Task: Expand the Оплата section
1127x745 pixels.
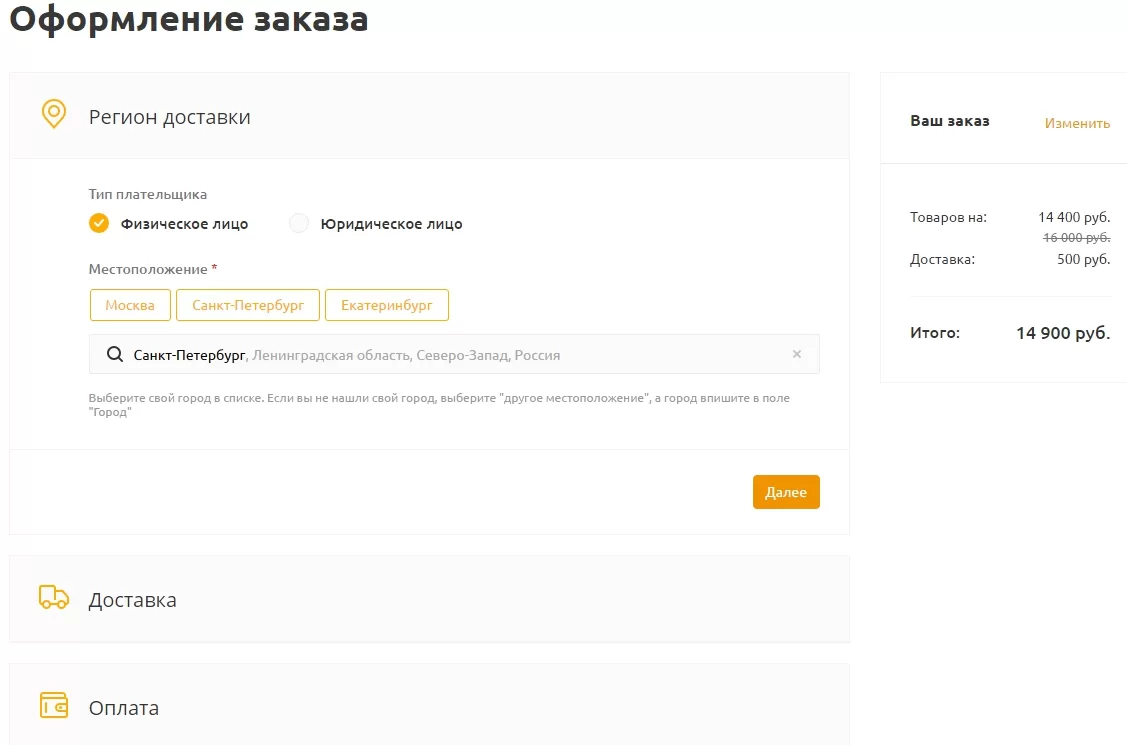Action: [x=429, y=705]
